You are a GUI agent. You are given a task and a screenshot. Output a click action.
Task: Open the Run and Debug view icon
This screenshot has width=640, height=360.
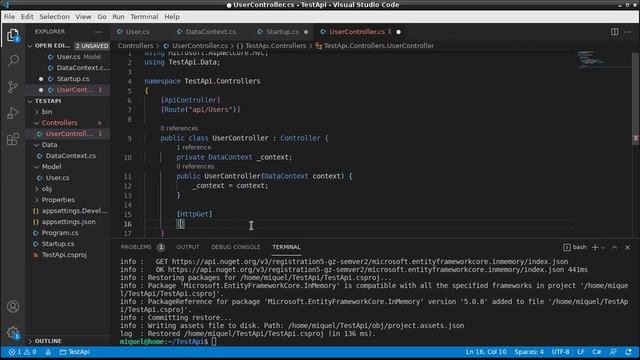pyautogui.click(x=13, y=113)
